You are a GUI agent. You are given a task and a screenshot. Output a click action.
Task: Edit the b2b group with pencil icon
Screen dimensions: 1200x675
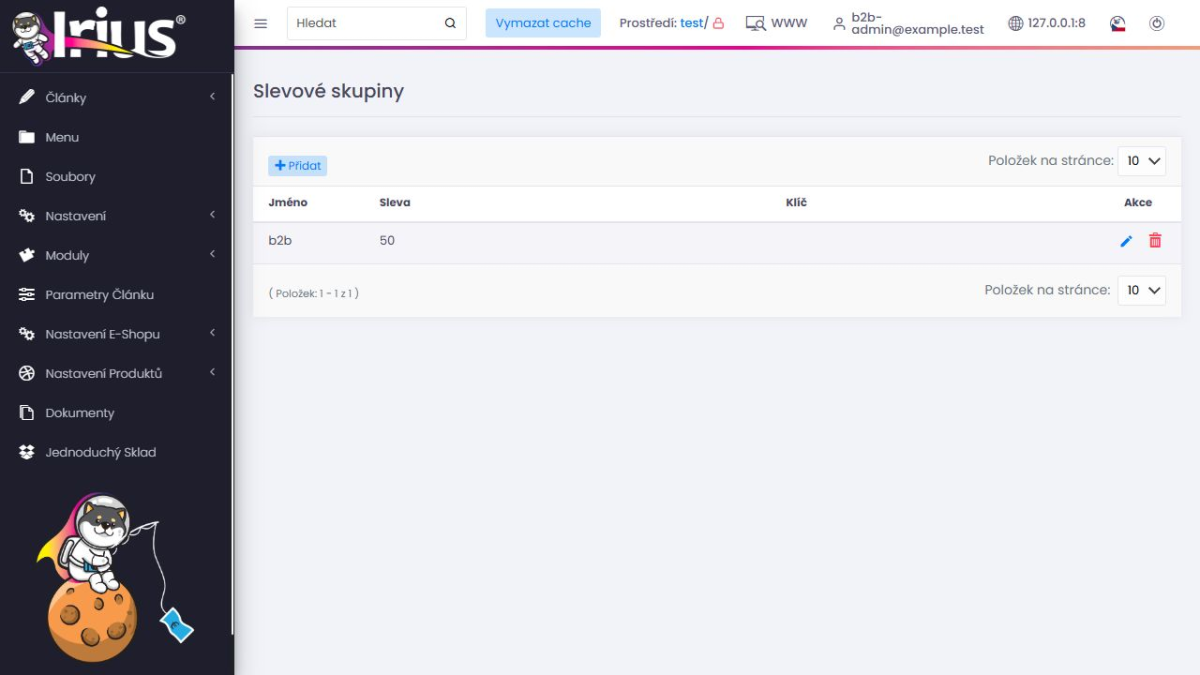click(x=1126, y=241)
